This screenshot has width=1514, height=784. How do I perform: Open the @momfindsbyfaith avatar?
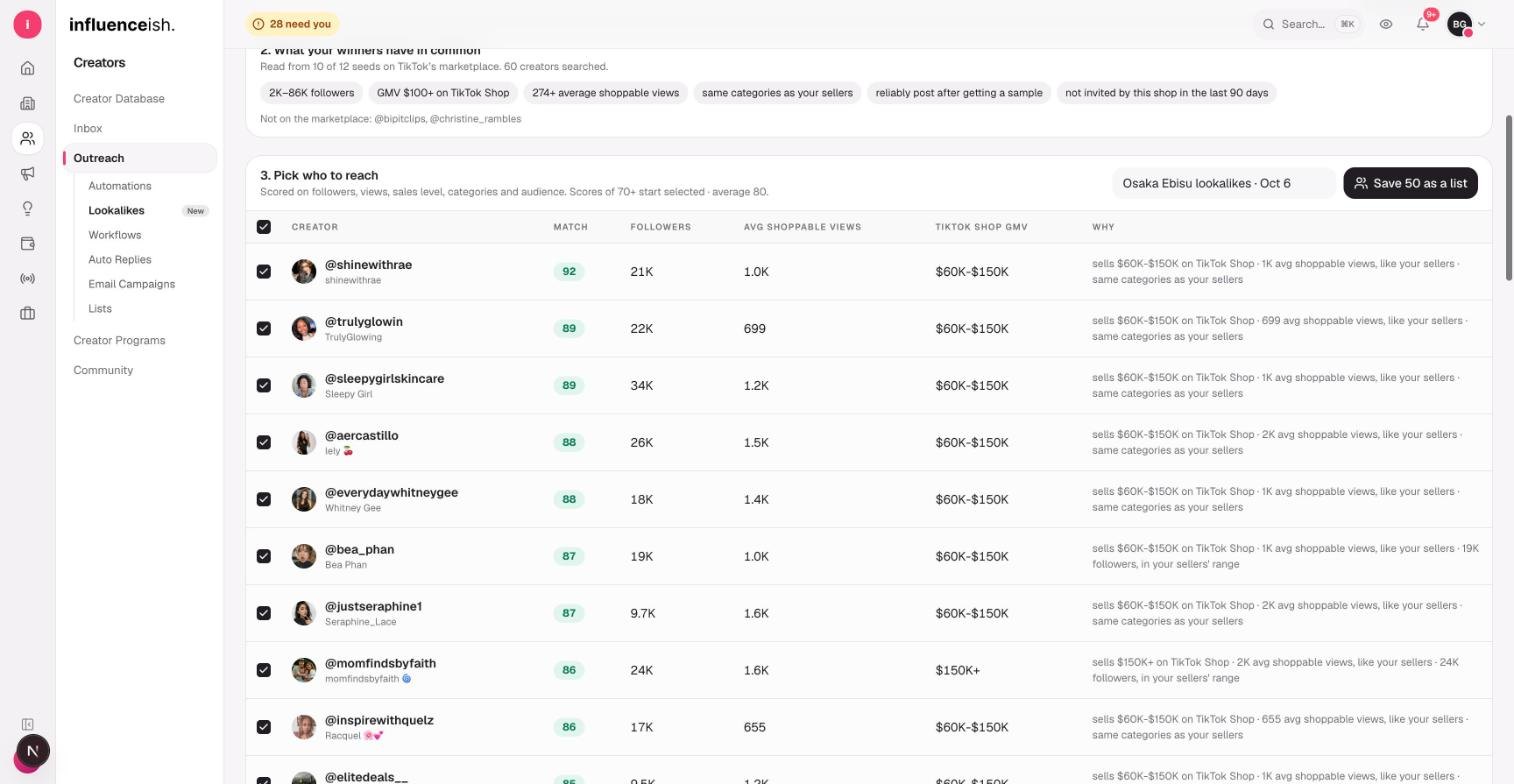[x=304, y=670]
